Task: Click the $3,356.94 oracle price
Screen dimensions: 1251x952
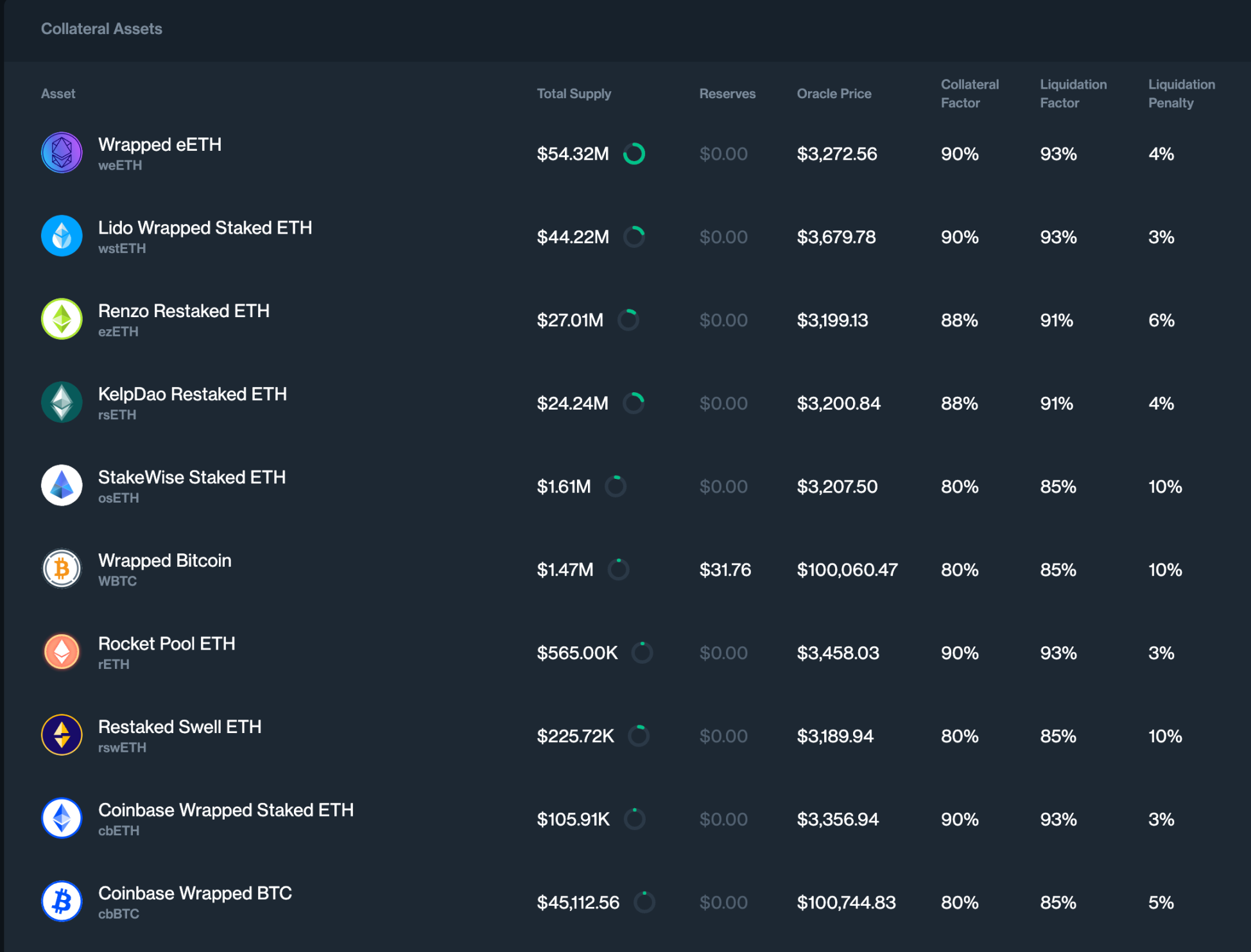Action: point(838,819)
